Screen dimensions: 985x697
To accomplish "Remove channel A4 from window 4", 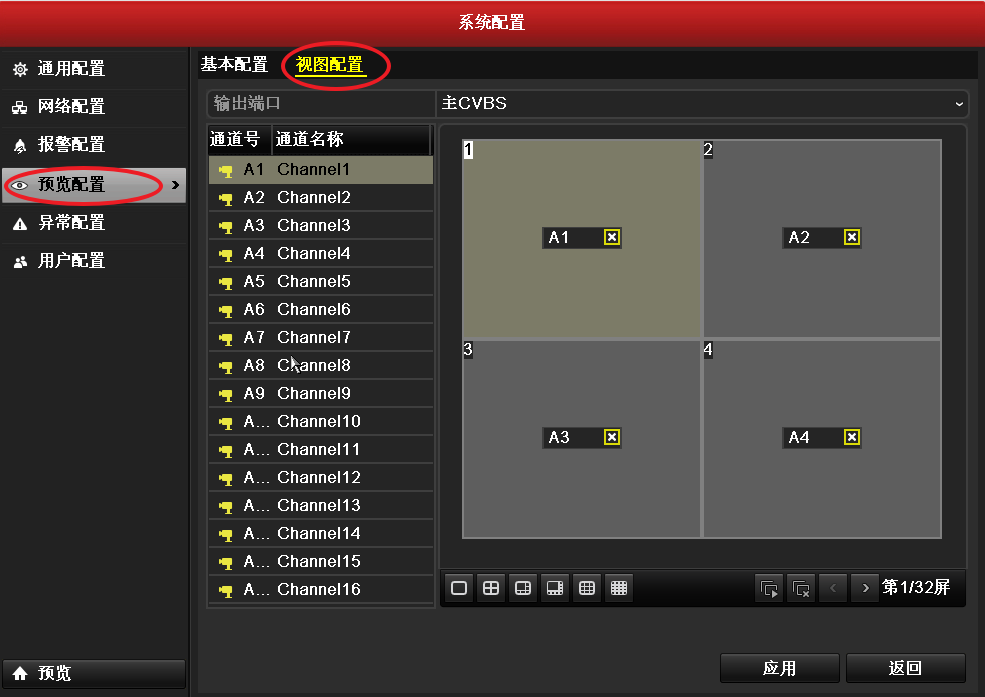I will 852,437.
